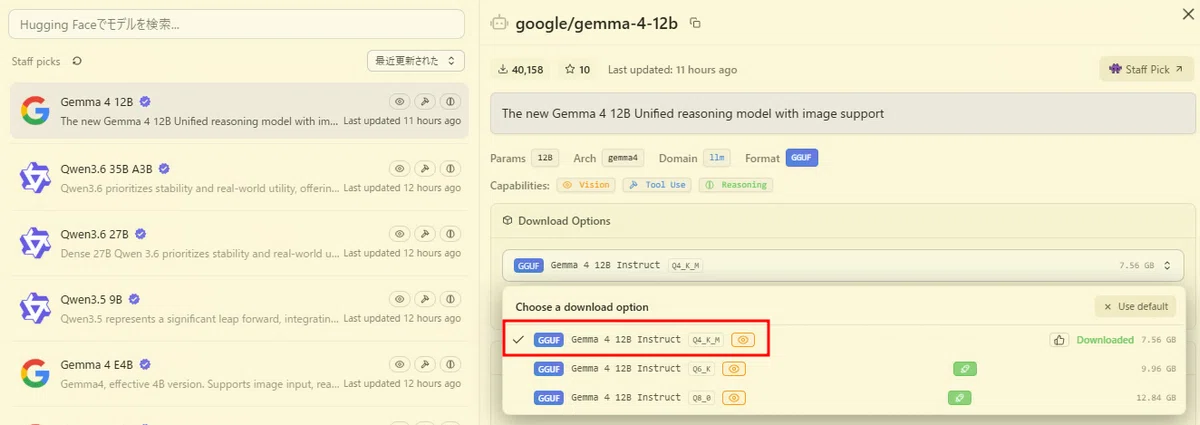Click the vision eye badge on Q8_0 option
Screen dimensions: 1200x425
pos(735,398)
